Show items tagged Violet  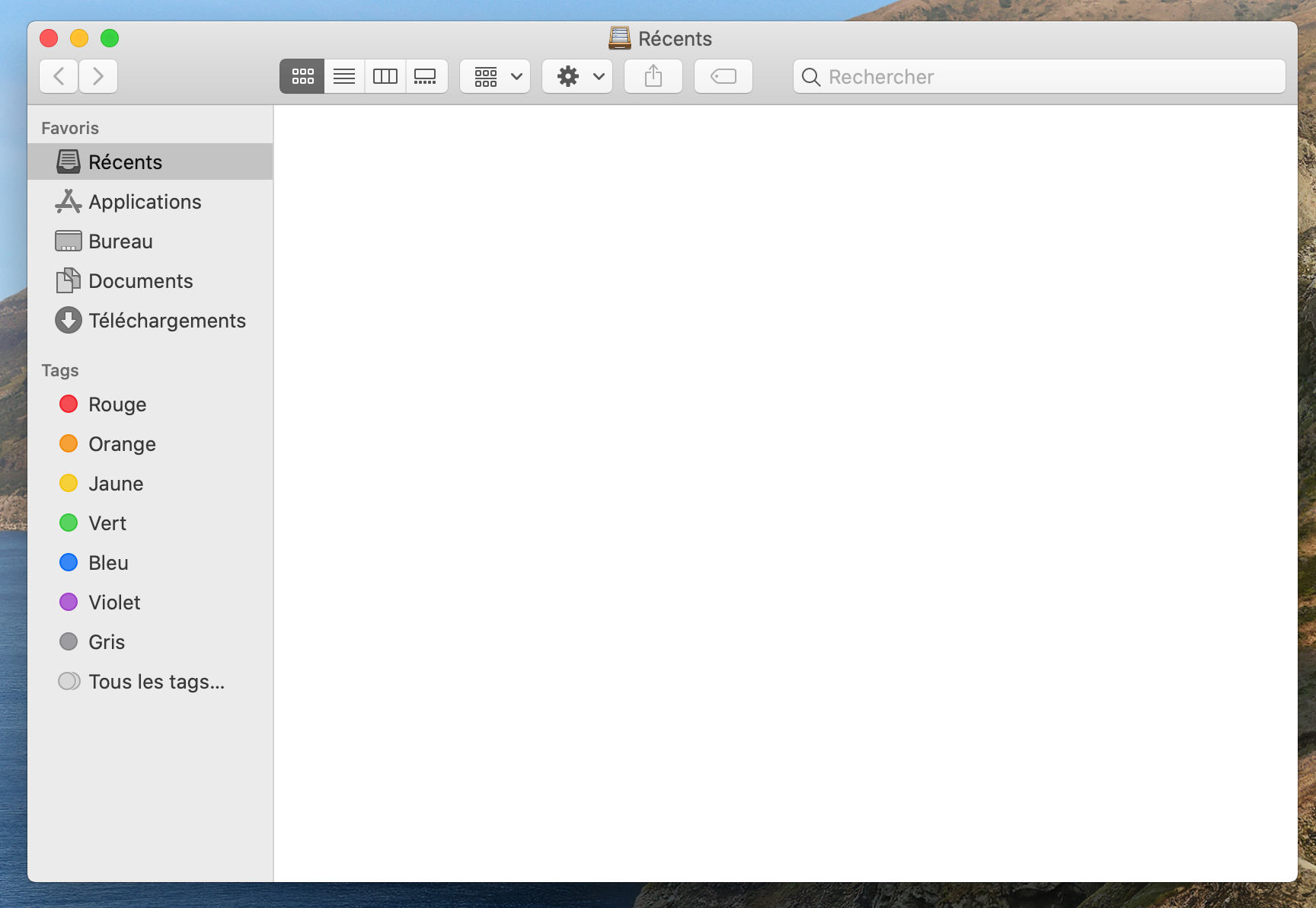coord(114,603)
